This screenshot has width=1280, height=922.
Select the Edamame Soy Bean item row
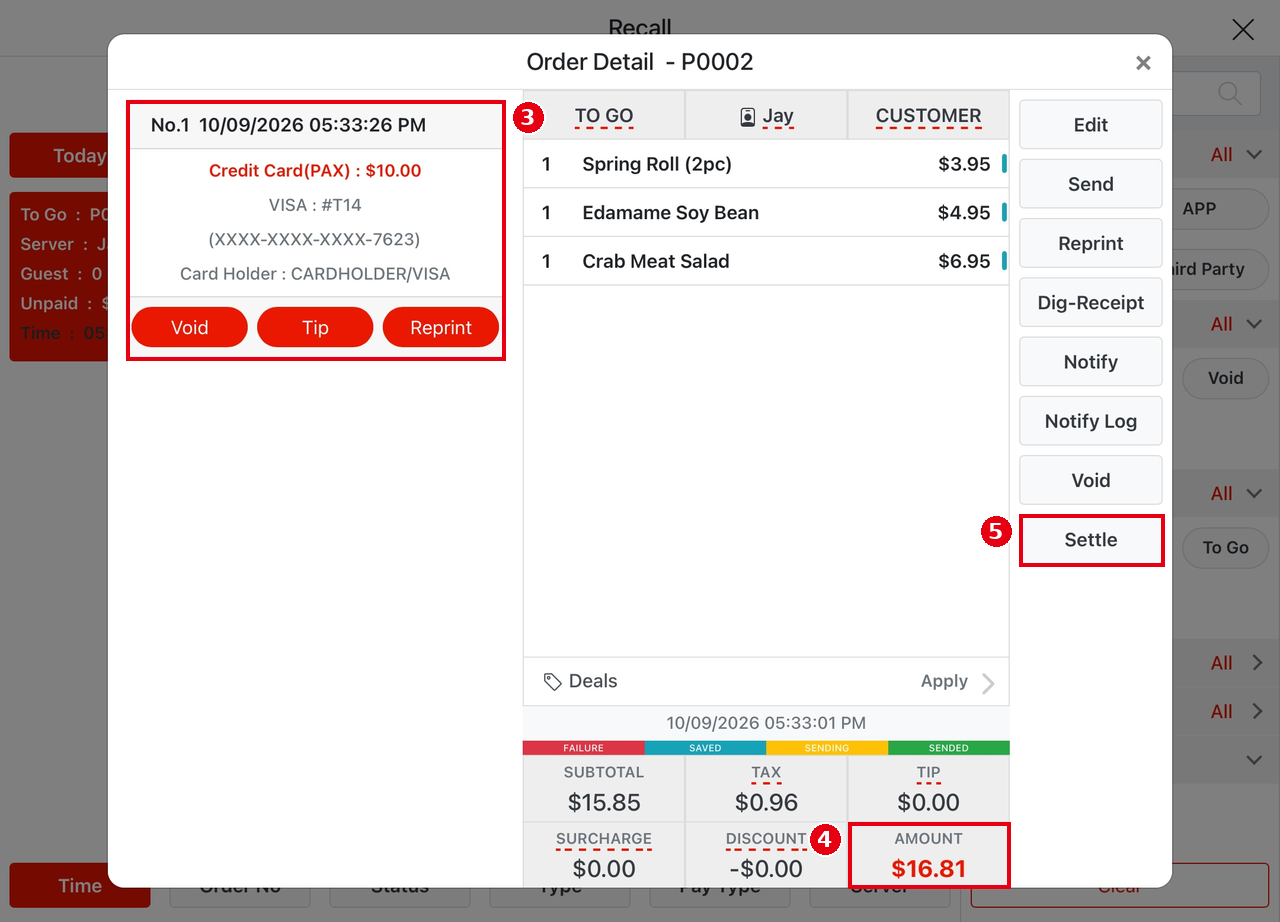(x=766, y=213)
